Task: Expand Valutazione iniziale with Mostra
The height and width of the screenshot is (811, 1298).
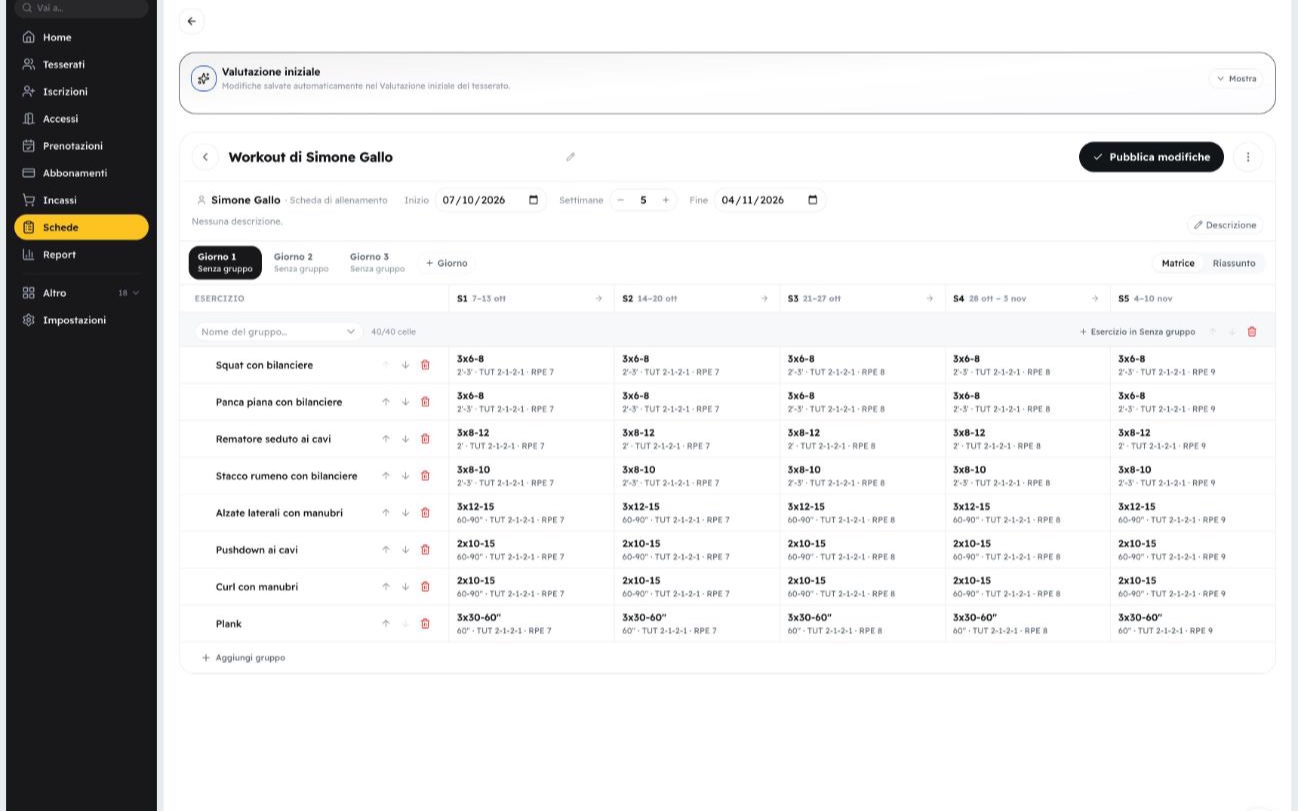Action: point(1237,79)
